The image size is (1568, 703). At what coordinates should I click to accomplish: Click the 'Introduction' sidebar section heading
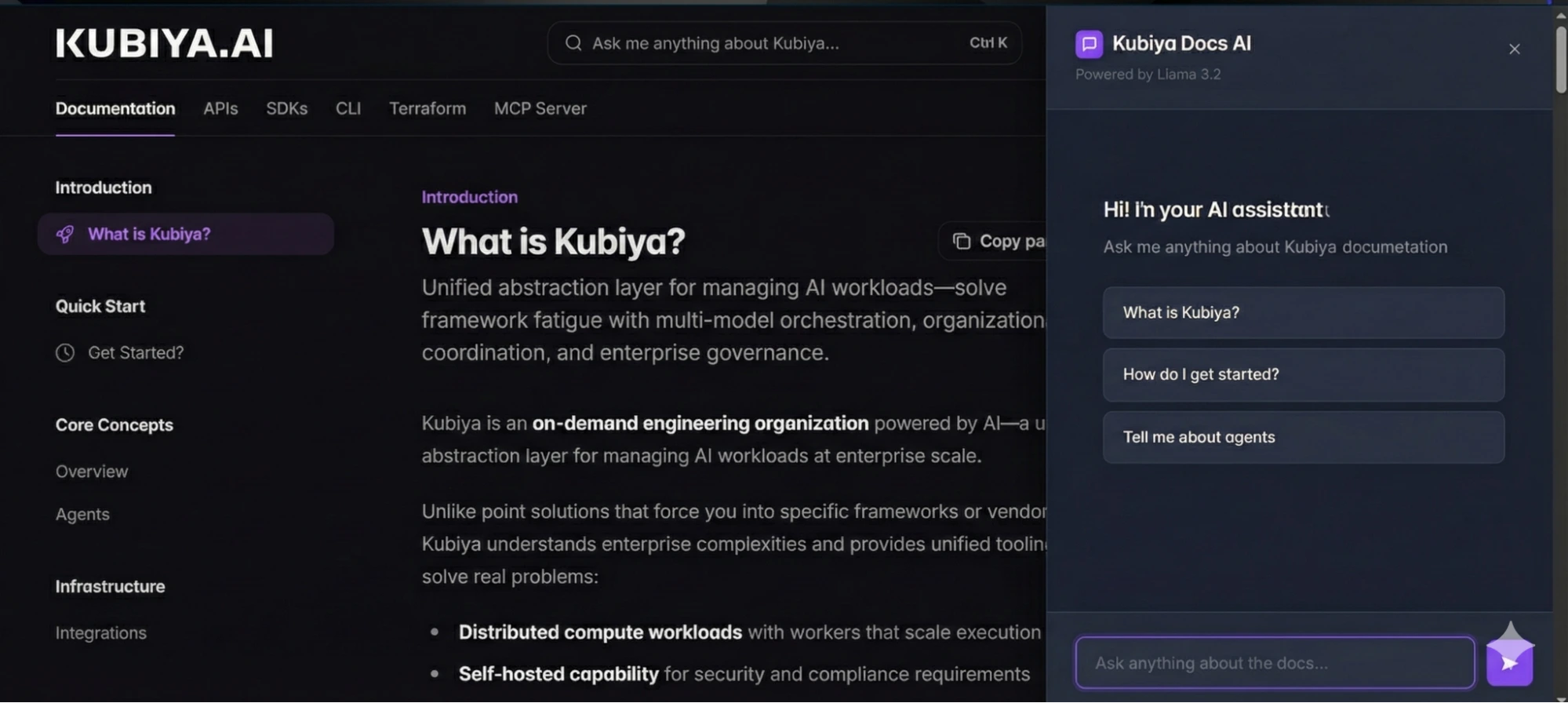click(x=104, y=188)
